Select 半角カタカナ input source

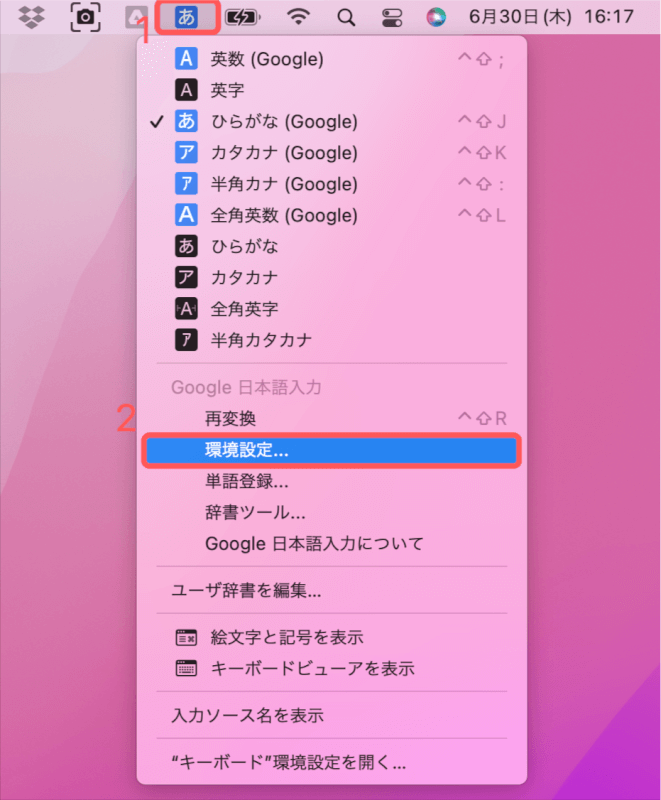tap(332, 340)
